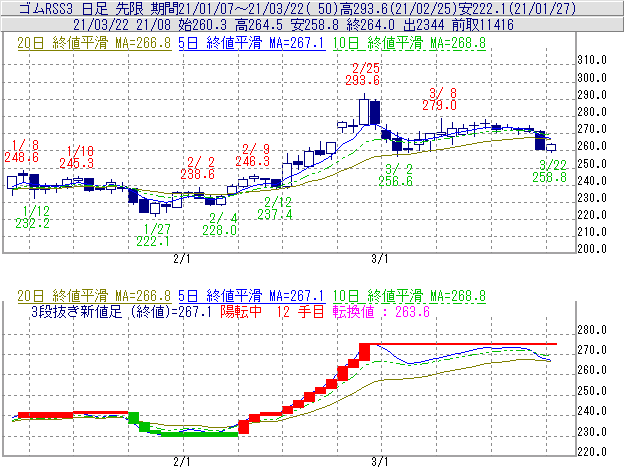Click the 高264.5 daily high value

[259, 25]
